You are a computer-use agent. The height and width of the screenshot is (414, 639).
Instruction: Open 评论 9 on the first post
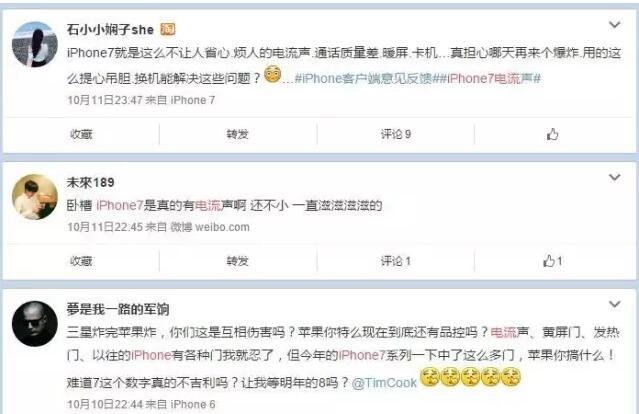pyautogui.click(x=396, y=134)
